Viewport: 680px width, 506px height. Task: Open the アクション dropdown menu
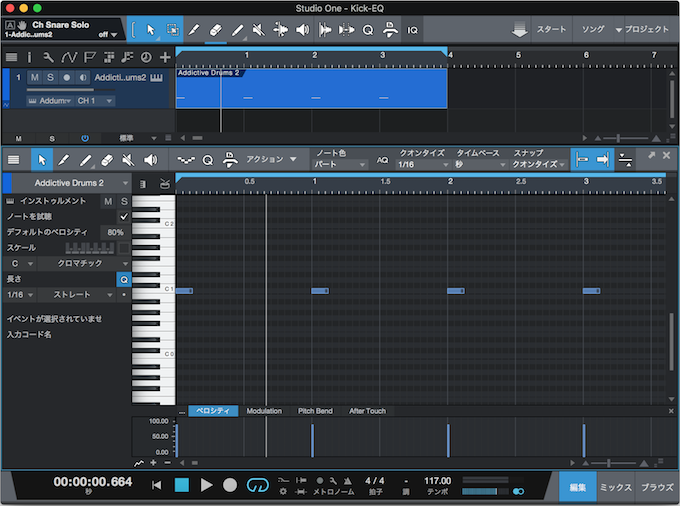click(x=271, y=159)
